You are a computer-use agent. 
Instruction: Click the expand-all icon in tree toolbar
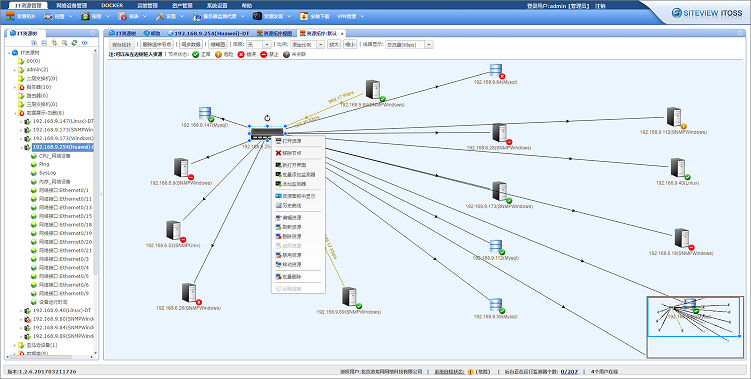click(34, 43)
